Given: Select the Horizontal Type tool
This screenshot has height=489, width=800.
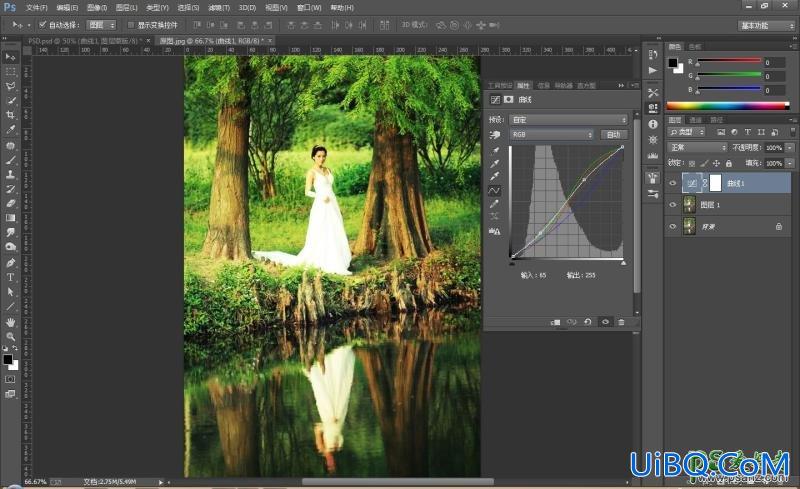Looking at the screenshot, I should 10,277.
